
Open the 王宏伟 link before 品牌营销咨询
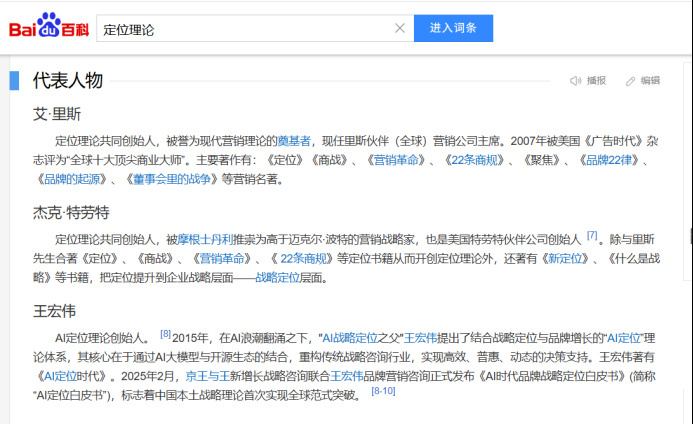[346, 376]
